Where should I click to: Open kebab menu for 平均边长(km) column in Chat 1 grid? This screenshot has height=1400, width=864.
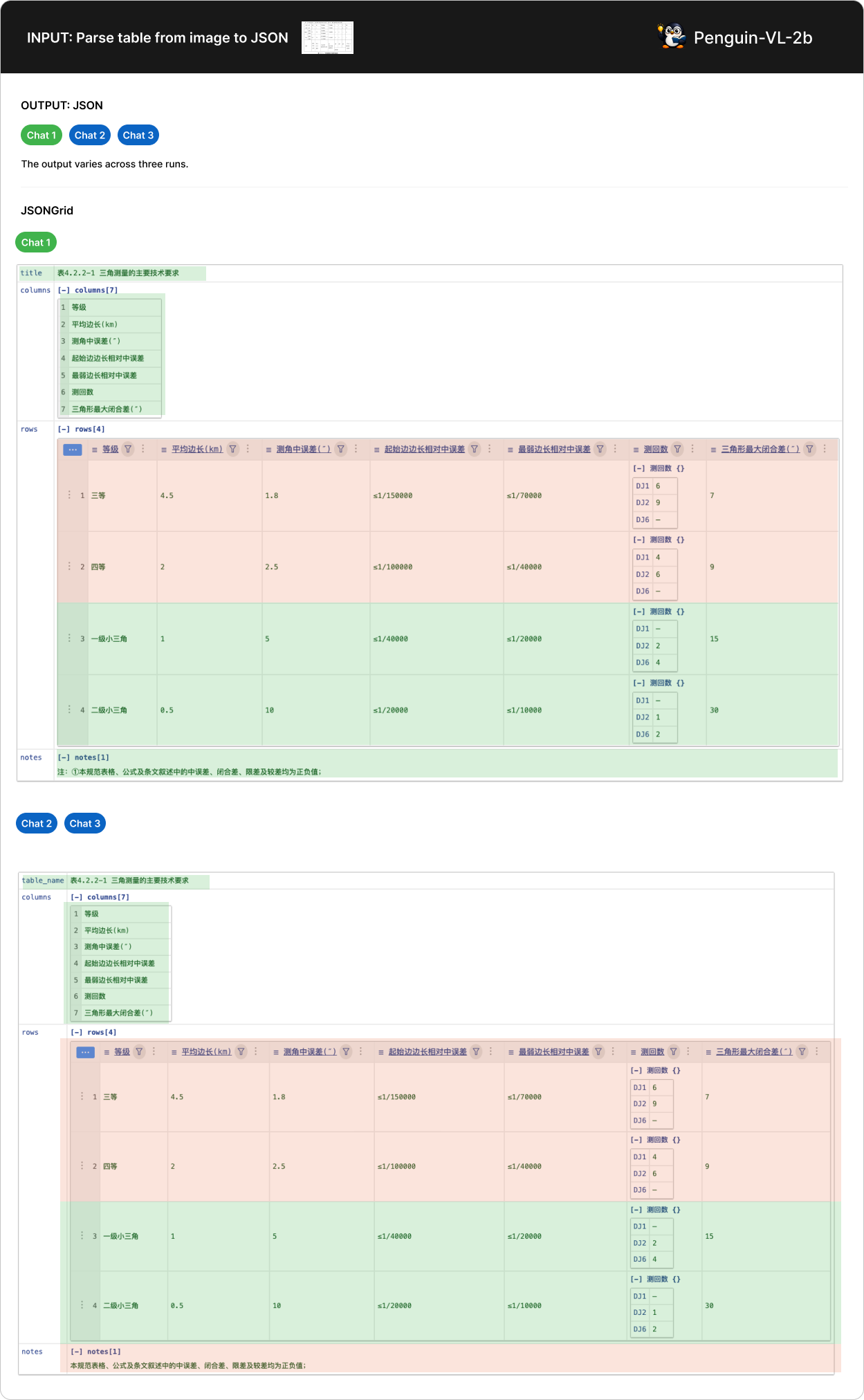[248, 449]
